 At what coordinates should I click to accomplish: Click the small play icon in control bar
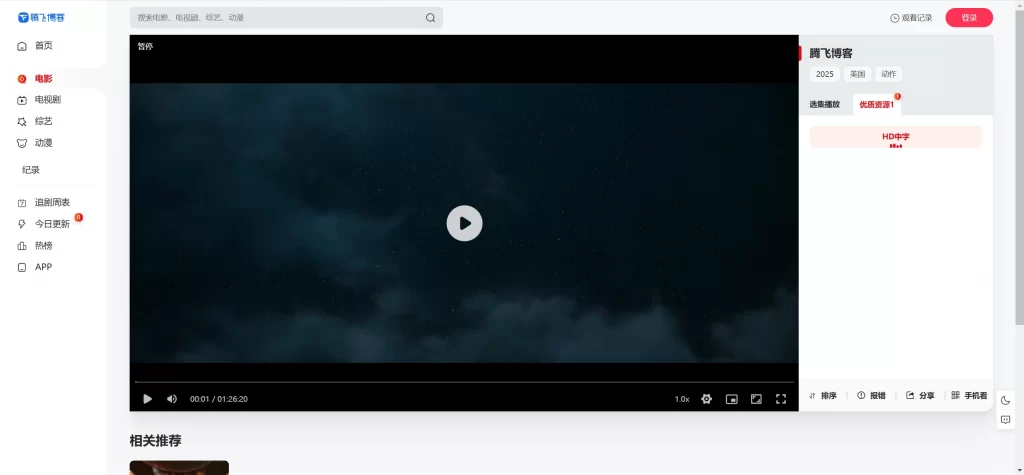click(x=147, y=399)
